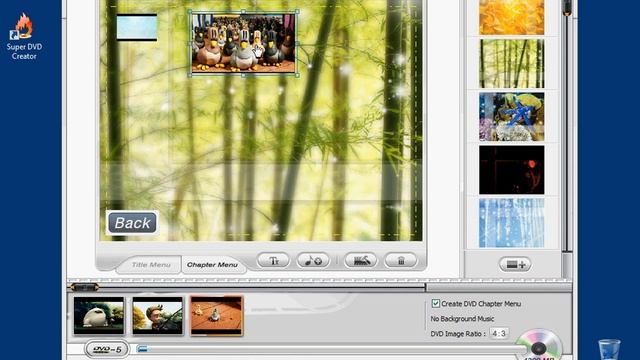Click the birds chapter thumbnail in preview
Viewport: 640px width, 360px height.
click(x=243, y=43)
